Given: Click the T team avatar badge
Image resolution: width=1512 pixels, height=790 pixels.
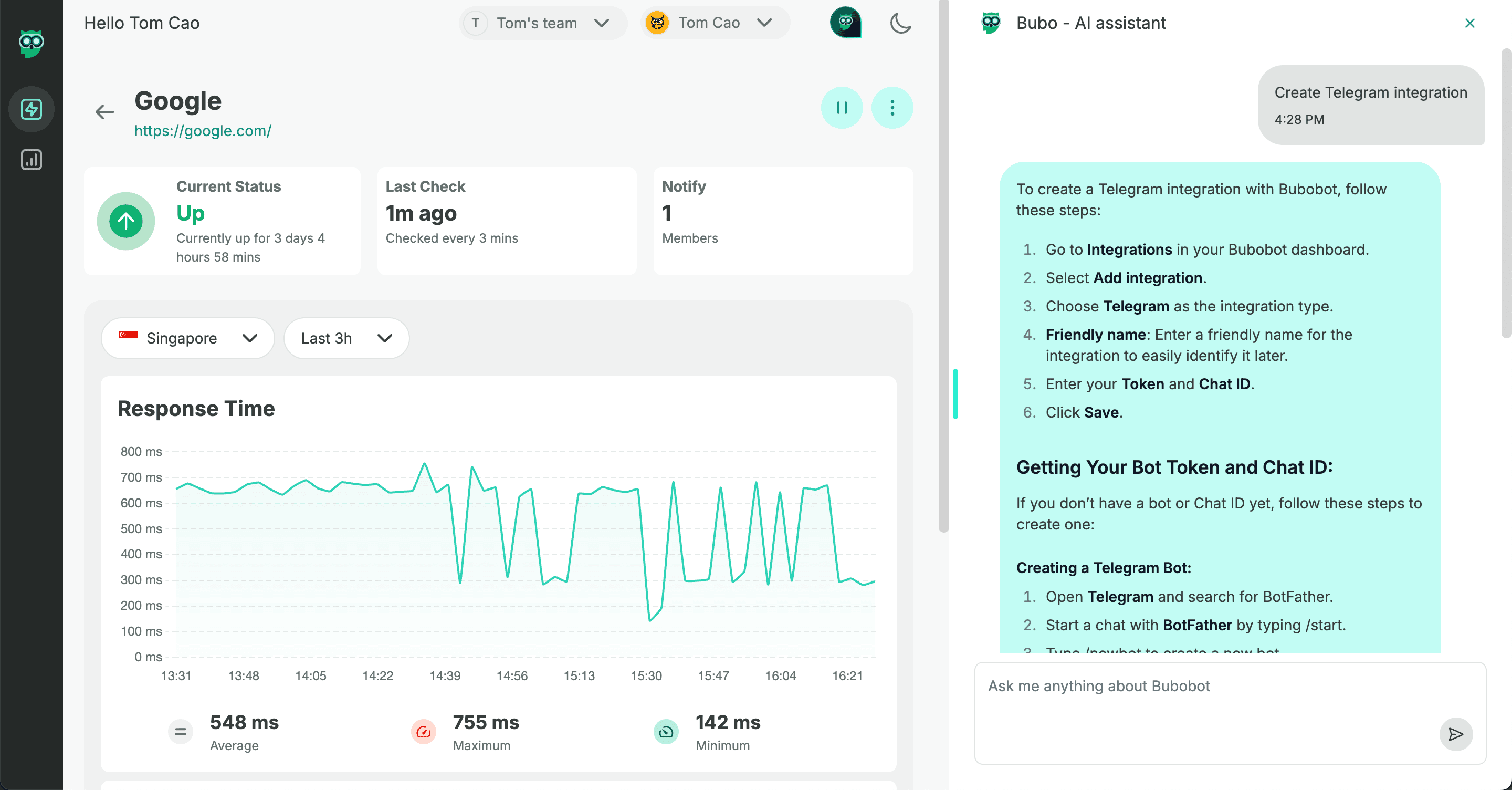Looking at the screenshot, I should click(476, 23).
